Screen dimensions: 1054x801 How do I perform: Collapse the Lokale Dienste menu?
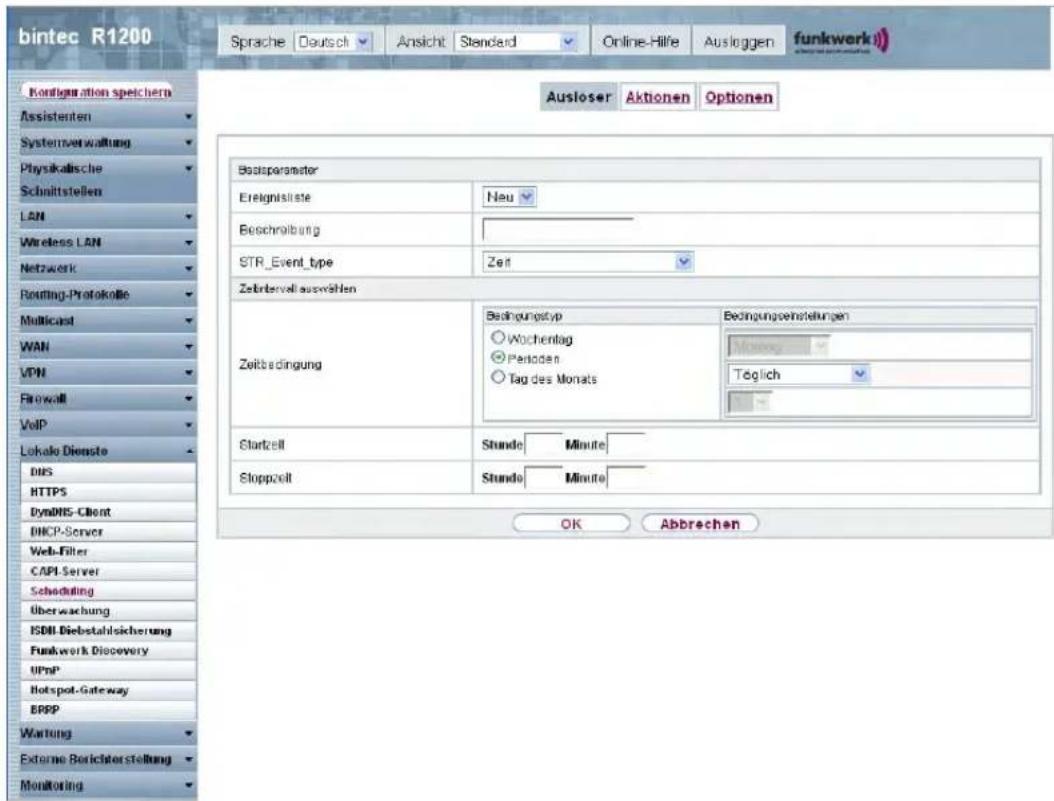[106, 451]
